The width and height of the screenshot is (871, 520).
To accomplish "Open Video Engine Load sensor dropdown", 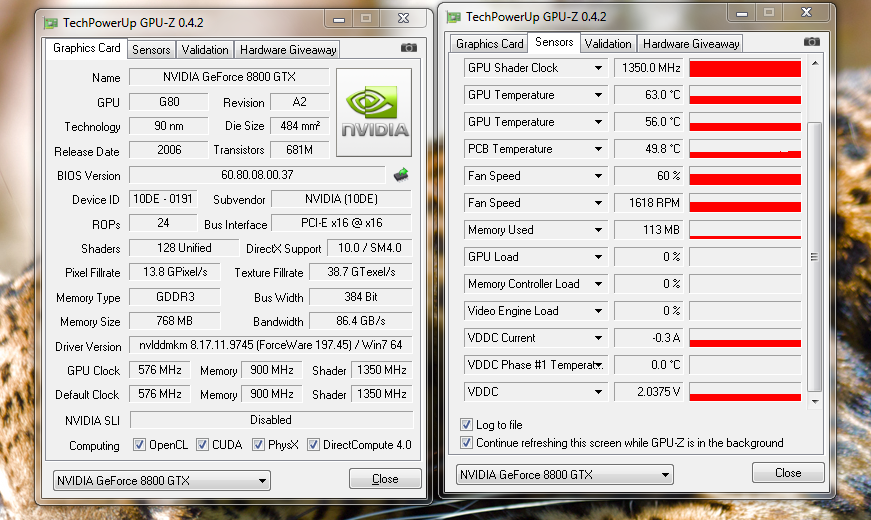I will (x=598, y=311).
